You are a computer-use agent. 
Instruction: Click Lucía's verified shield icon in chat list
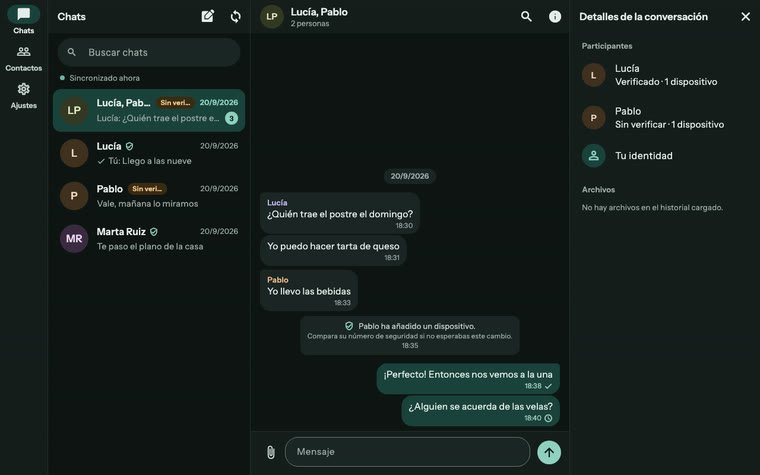pos(129,146)
